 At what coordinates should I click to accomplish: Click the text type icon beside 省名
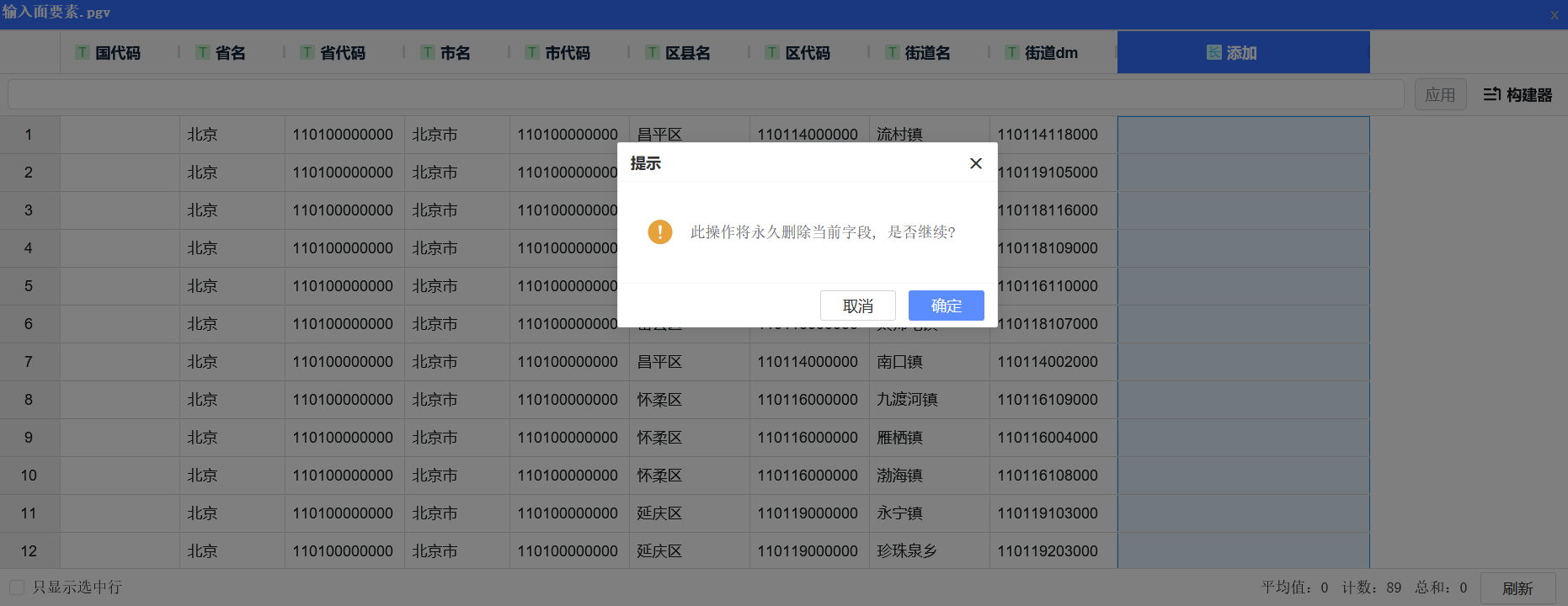click(x=203, y=53)
